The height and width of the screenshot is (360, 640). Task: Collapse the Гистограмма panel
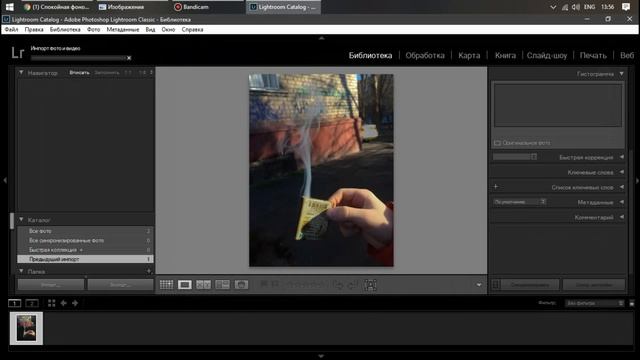tap(621, 74)
